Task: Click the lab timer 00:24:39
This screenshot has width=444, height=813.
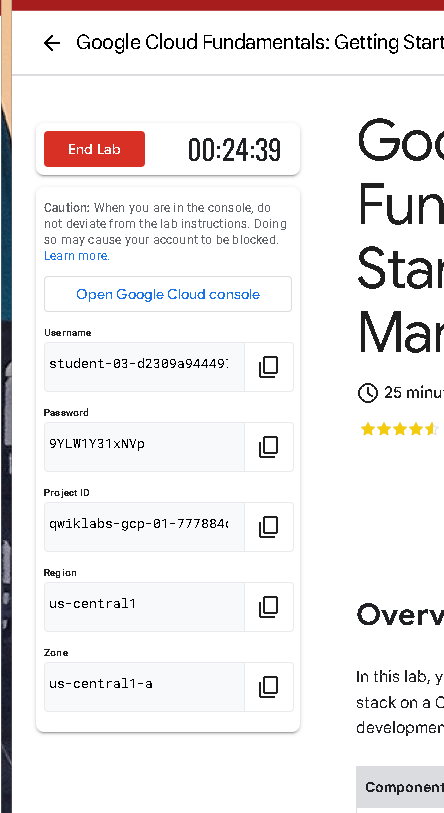Action: tap(234, 150)
